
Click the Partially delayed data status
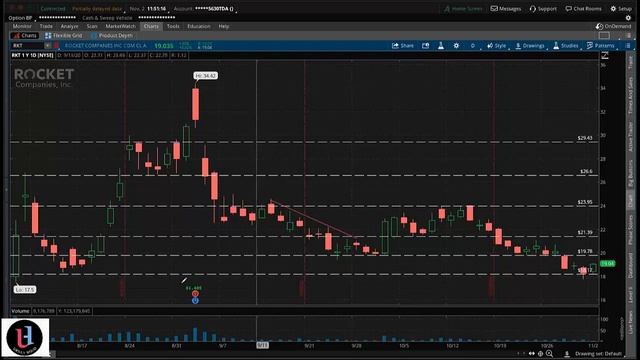(97, 9)
